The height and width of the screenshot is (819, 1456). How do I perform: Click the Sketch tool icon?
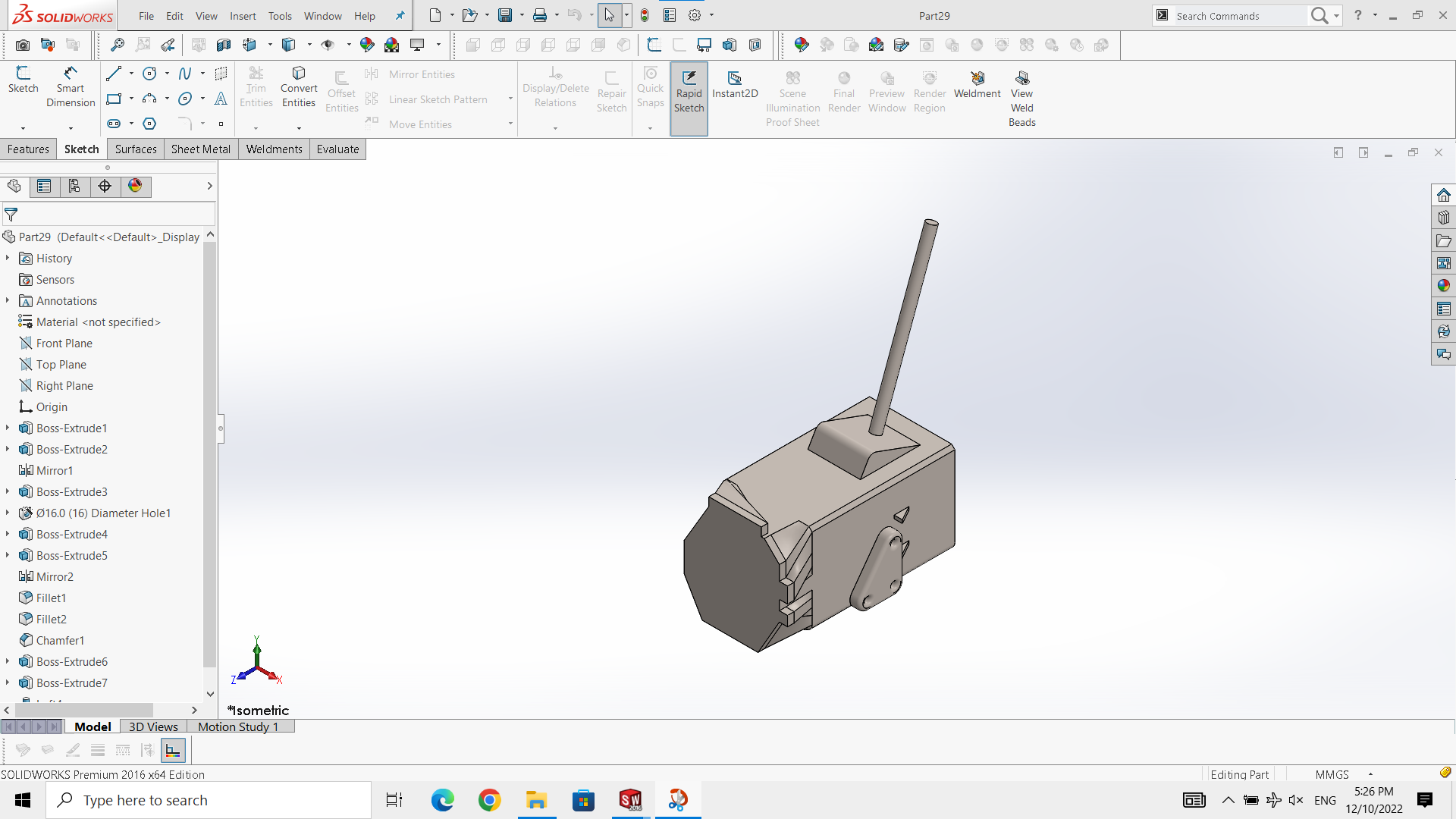coord(23,80)
